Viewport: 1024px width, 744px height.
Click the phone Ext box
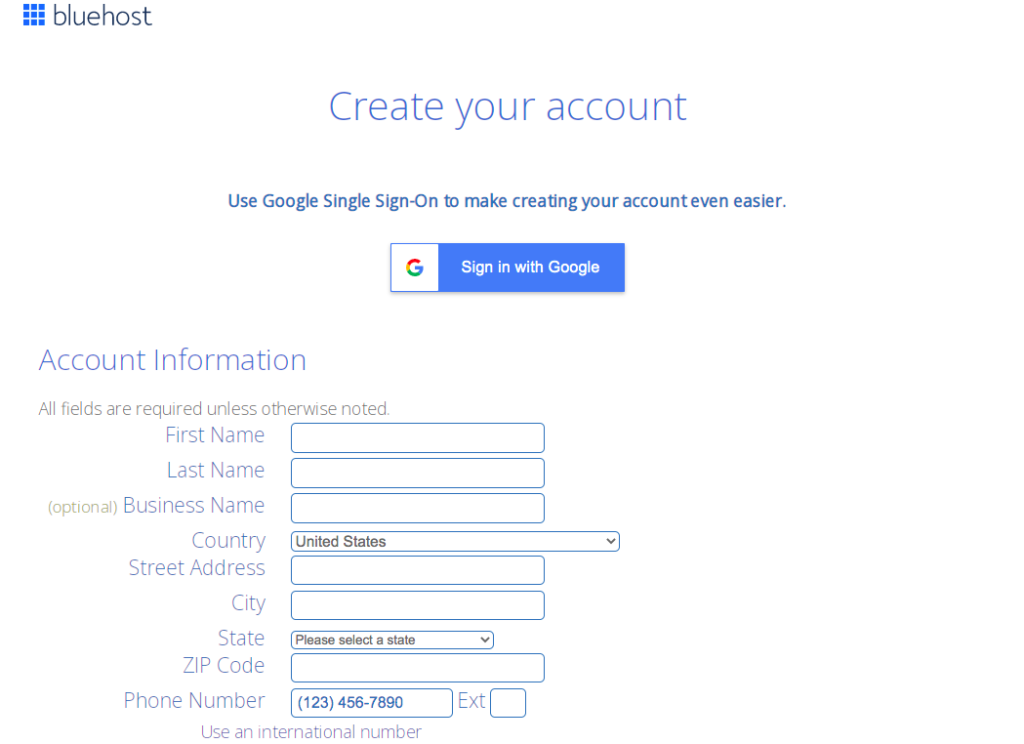[508, 703]
